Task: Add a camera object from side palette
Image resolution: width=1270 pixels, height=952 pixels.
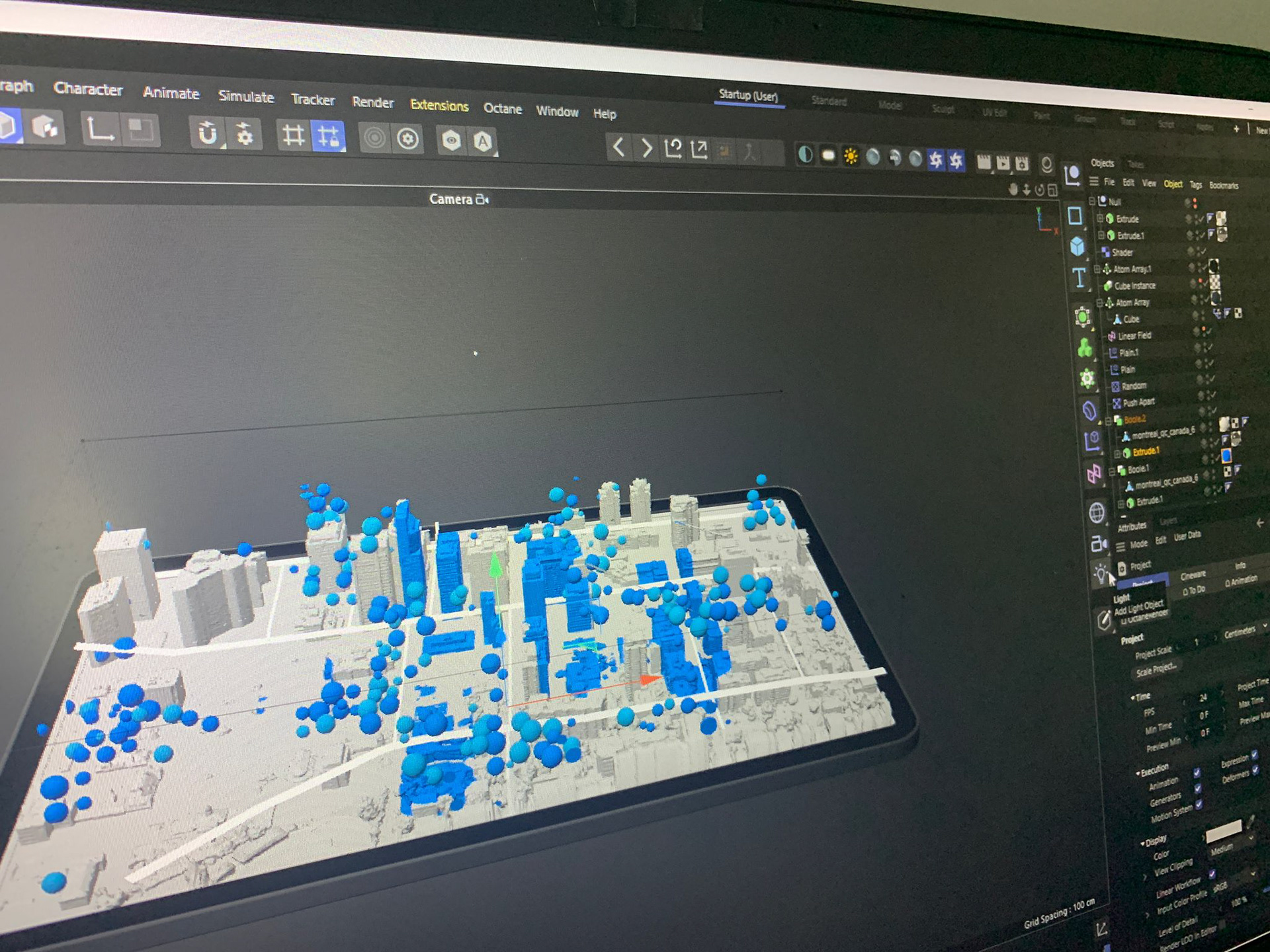Action: click(x=1099, y=544)
